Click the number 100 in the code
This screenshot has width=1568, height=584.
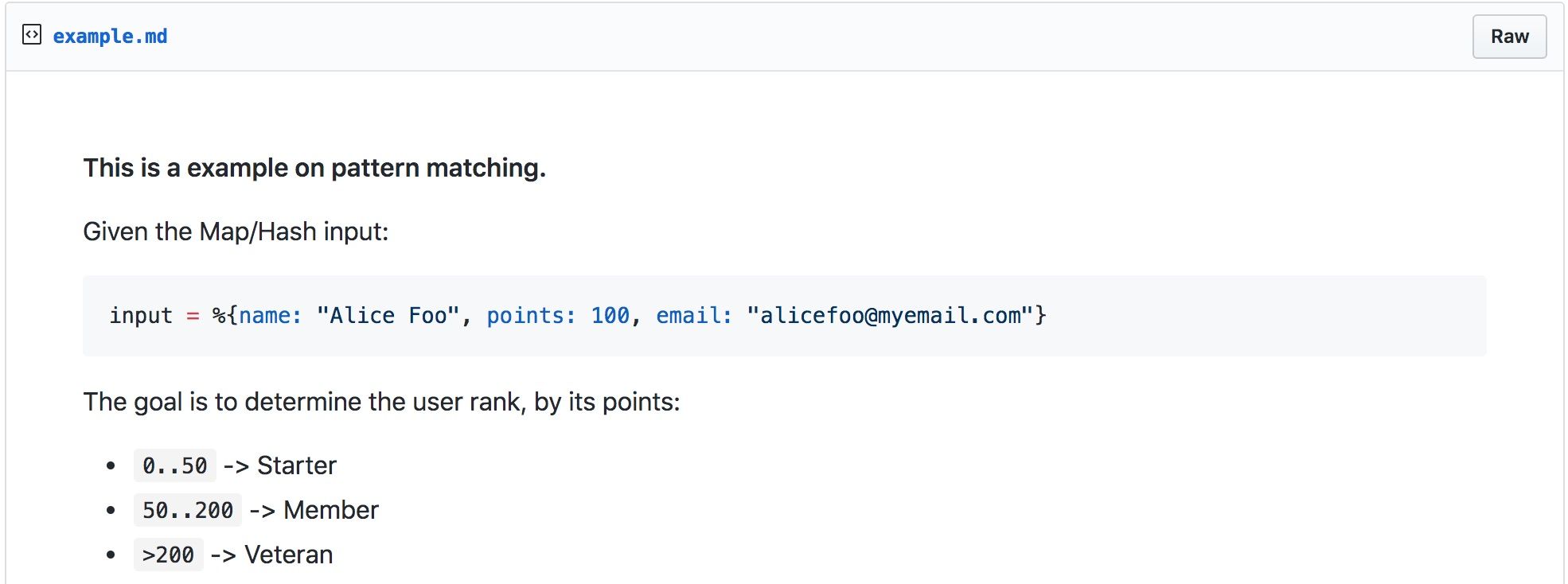click(x=610, y=316)
